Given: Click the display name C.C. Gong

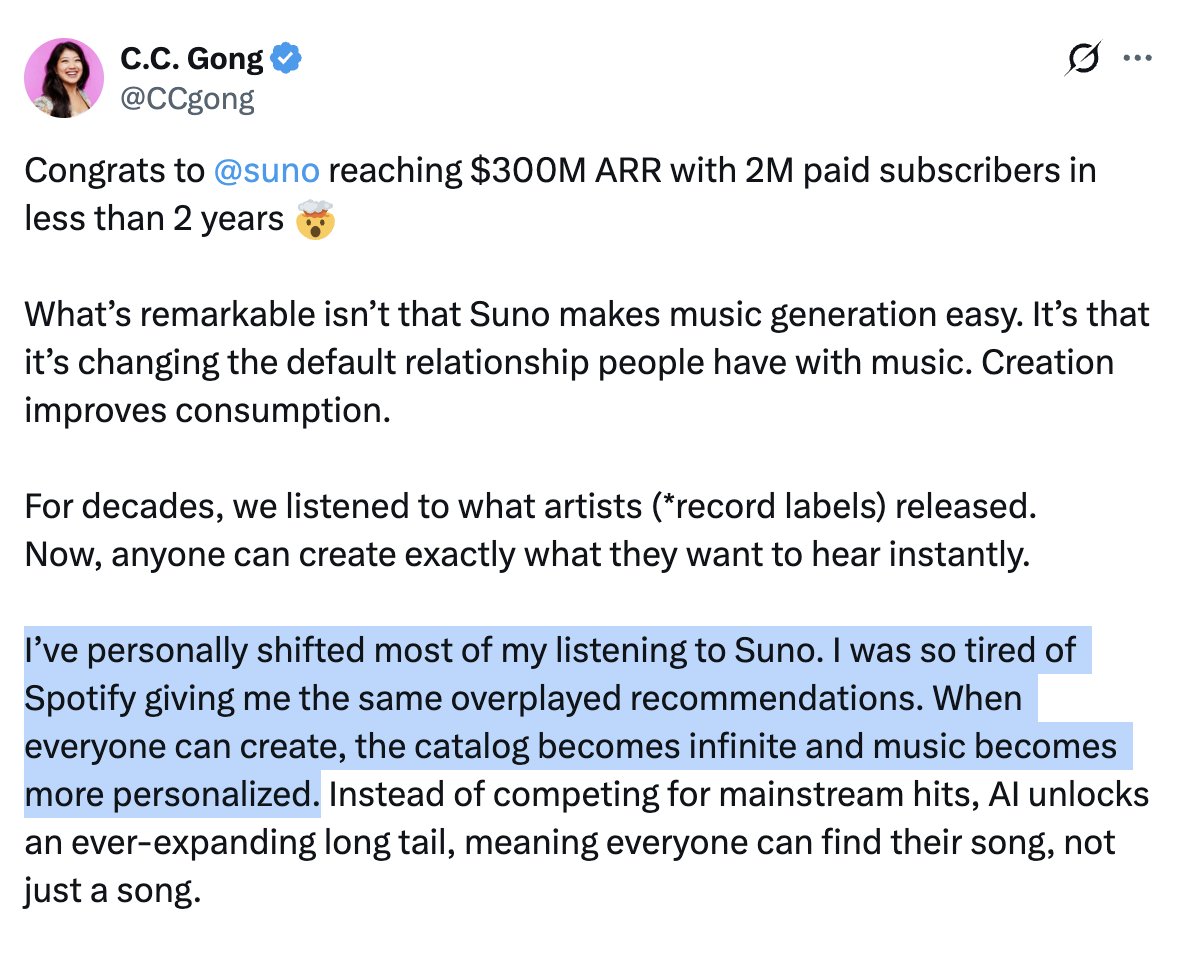Looking at the screenshot, I should click(192, 60).
